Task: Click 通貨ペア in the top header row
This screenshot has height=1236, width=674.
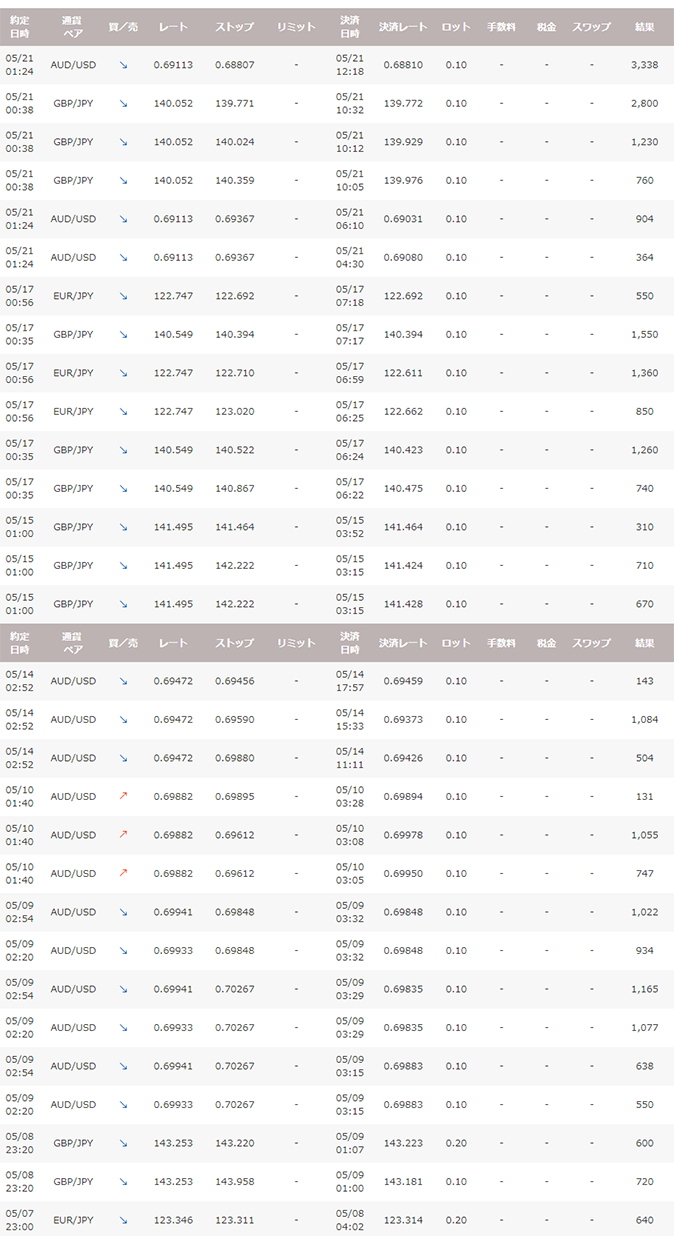Action: click(x=73, y=27)
